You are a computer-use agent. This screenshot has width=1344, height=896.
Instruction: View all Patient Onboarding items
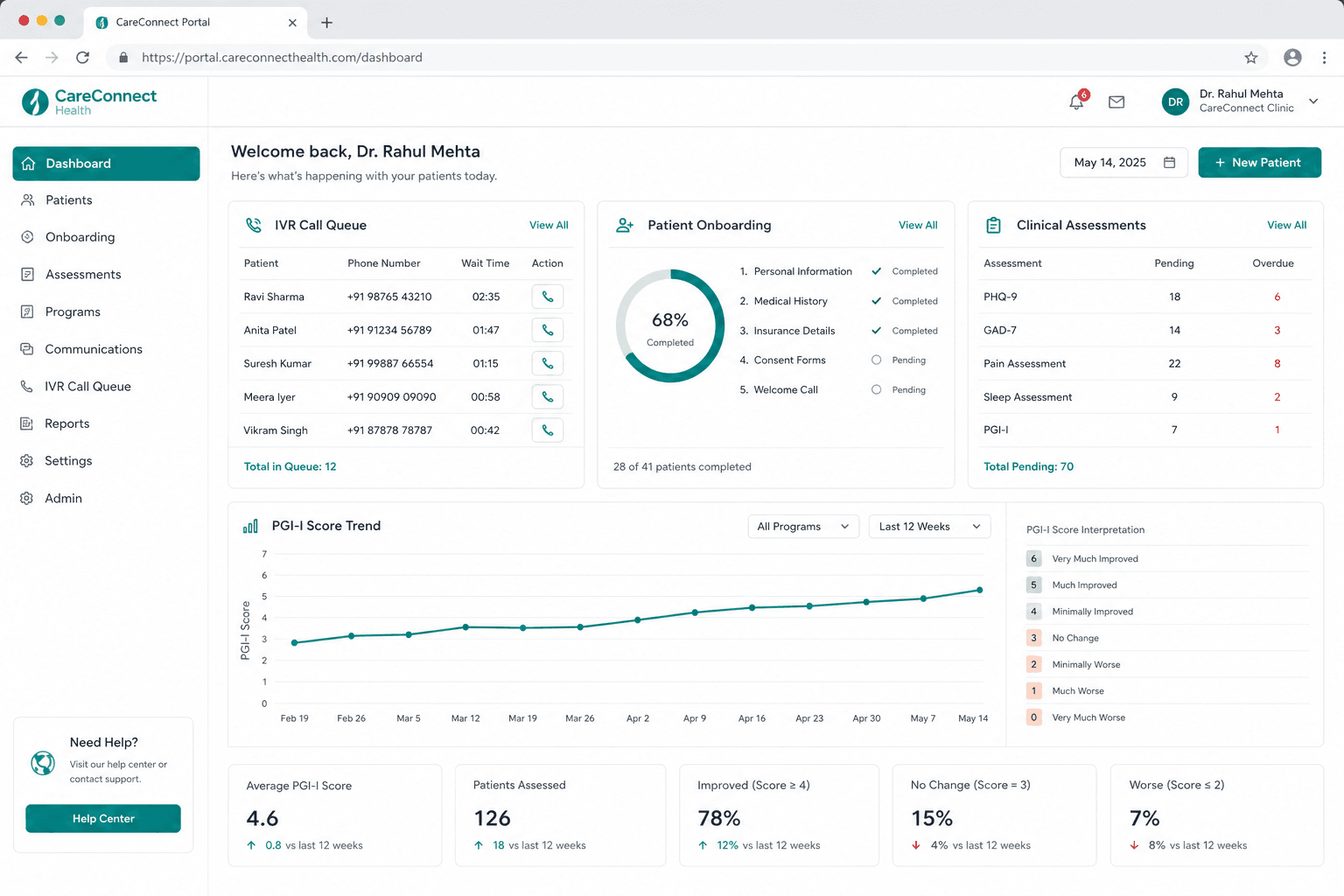tap(918, 225)
